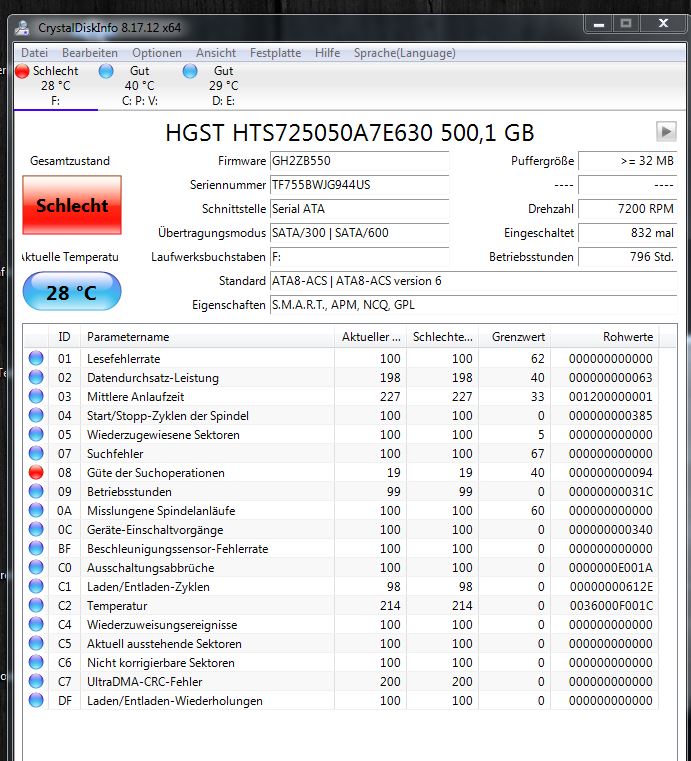Image resolution: width=691 pixels, height=761 pixels.
Task: Click the status icon for Ausschaltungsabbrüche
Action: click(x=36, y=567)
